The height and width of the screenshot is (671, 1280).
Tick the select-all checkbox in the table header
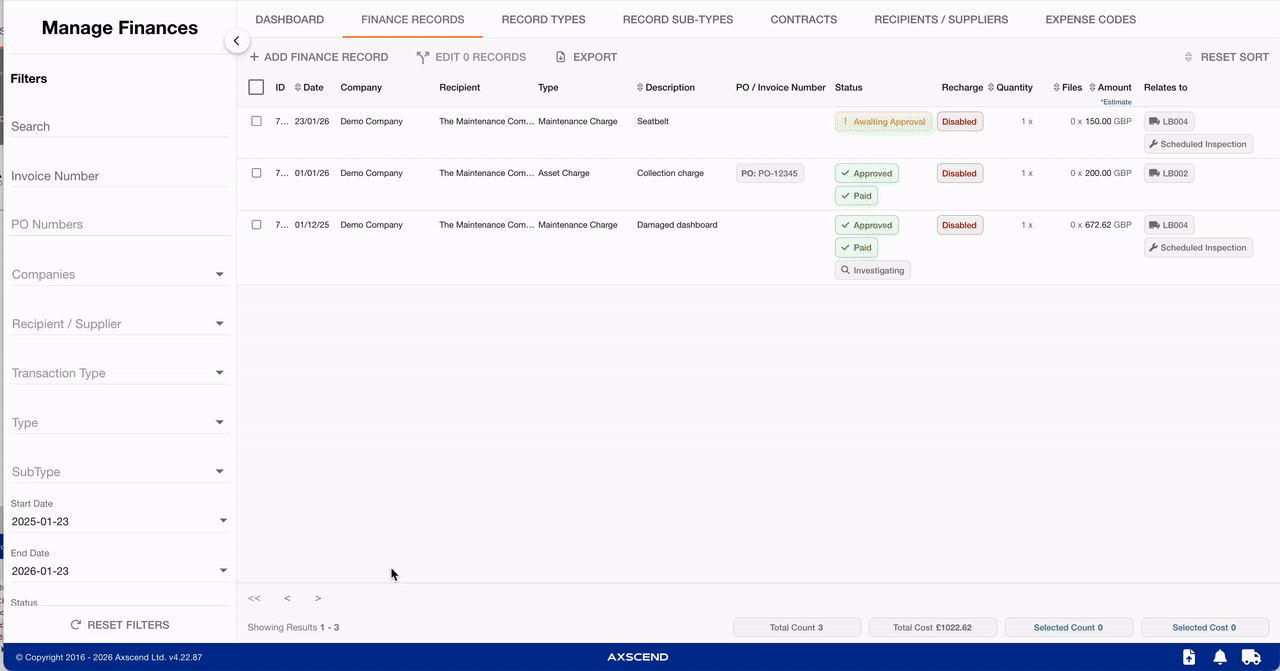pyautogui.click(x=256, y=88)
